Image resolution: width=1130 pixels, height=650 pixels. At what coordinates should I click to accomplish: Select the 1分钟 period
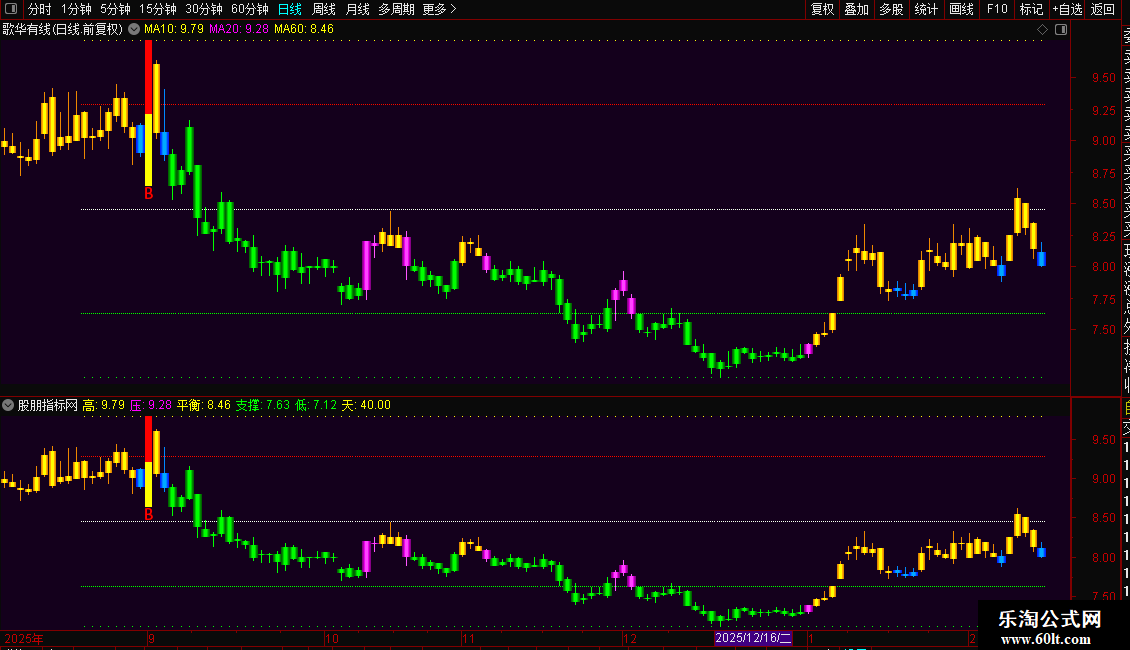(x=76, y=9)
